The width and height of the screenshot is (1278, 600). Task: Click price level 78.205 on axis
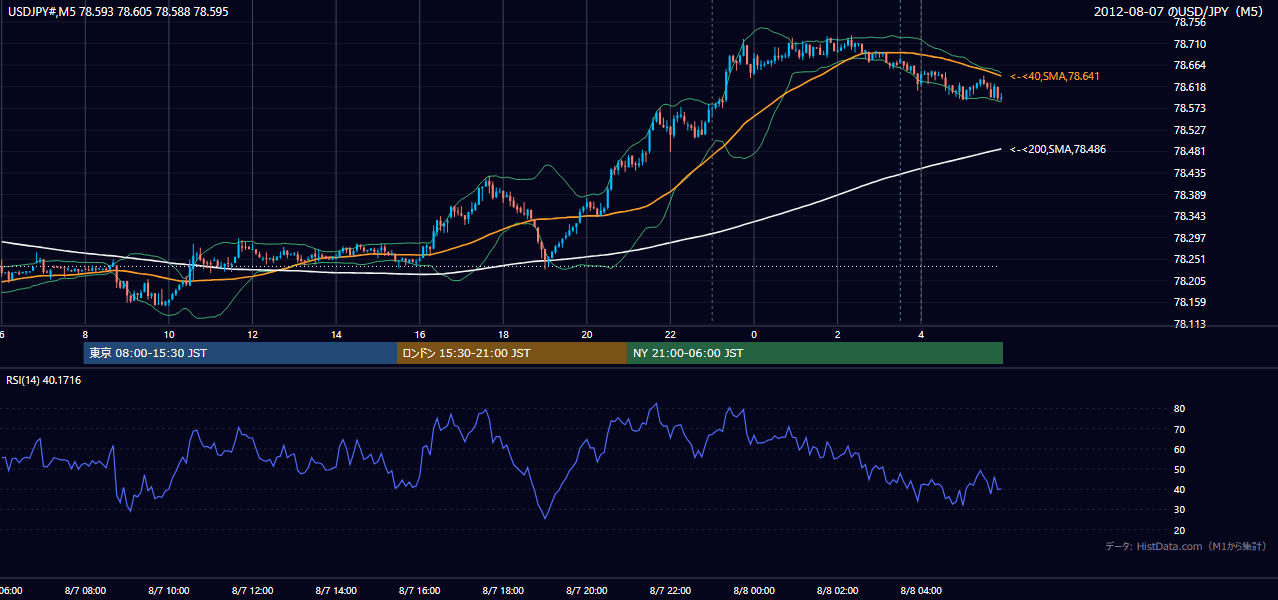(x=1189, y=281)
